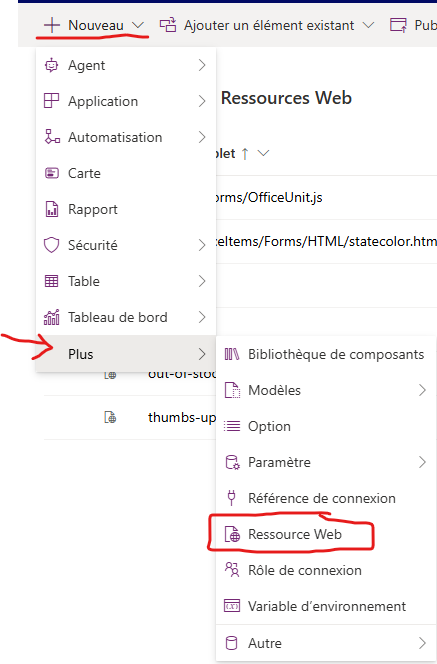
Task: Open the Nouveau dropdown chevron
Action: coord(138,25)
